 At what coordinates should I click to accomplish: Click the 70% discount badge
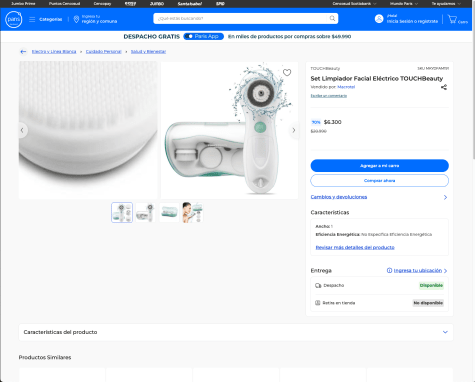(x=316, y=122)
